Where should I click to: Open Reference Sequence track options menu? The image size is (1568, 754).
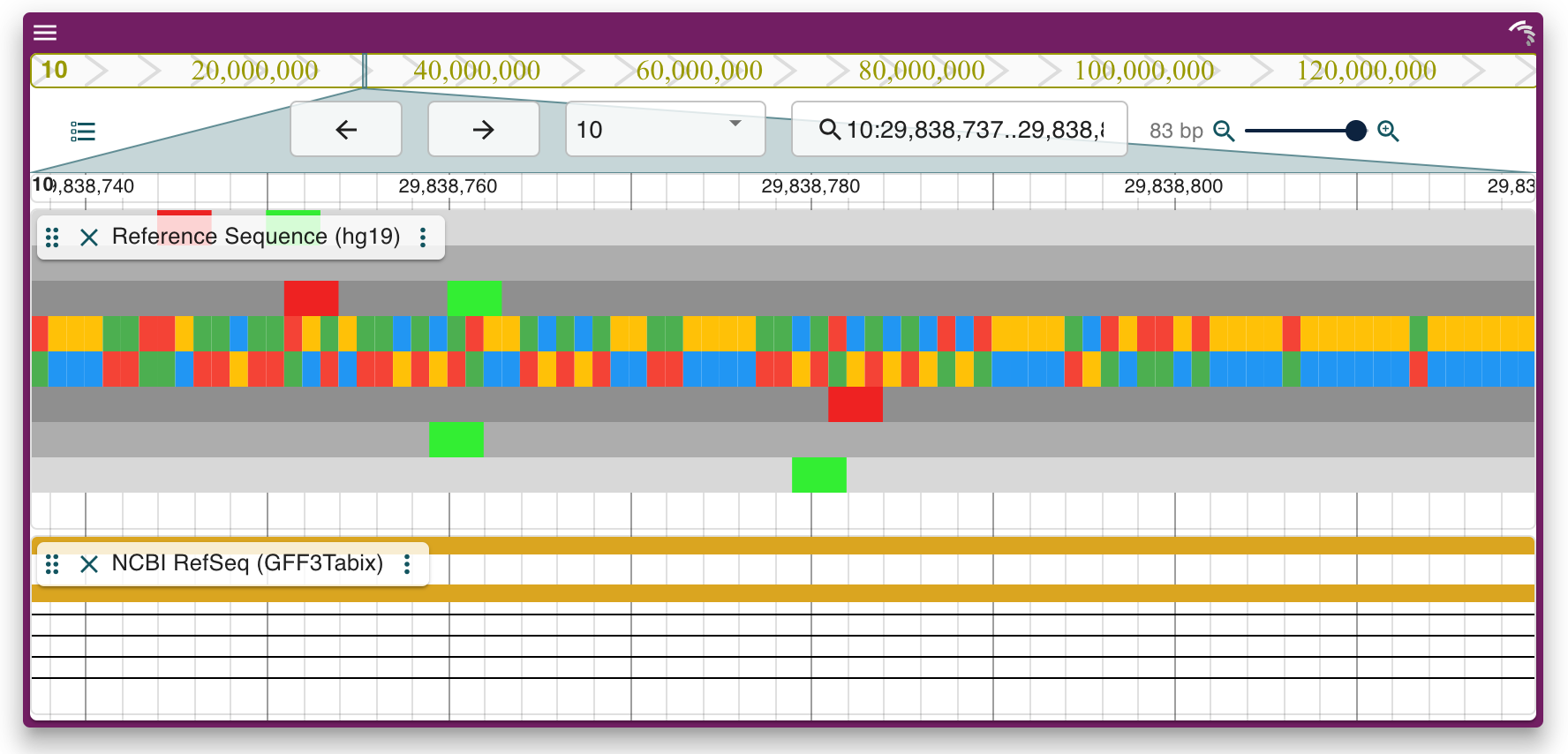tap(423, 238)
